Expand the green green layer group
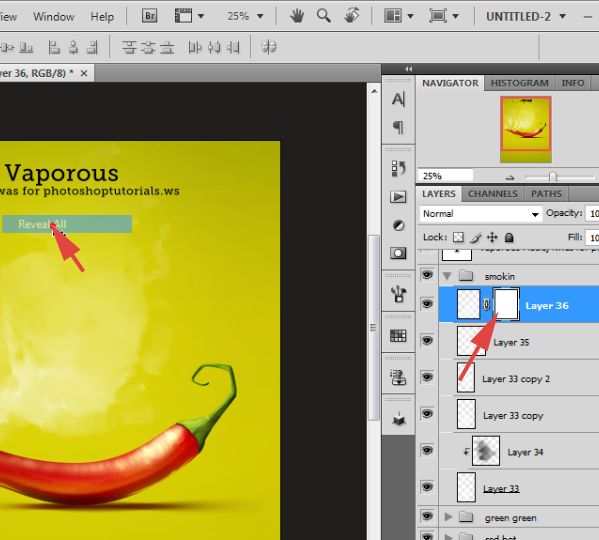 click(x=448, y=517)
